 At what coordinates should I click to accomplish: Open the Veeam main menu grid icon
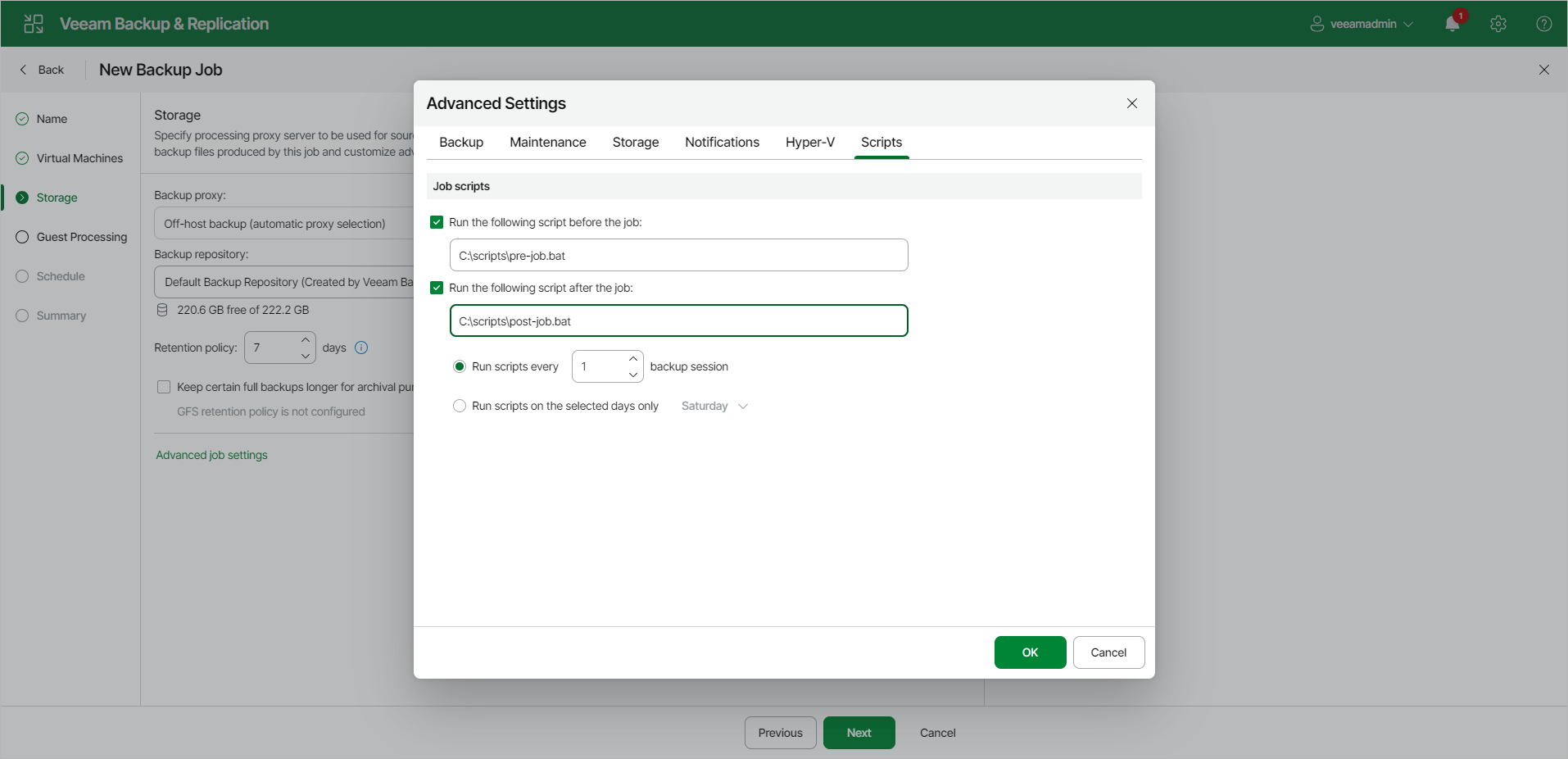[34, 24]
